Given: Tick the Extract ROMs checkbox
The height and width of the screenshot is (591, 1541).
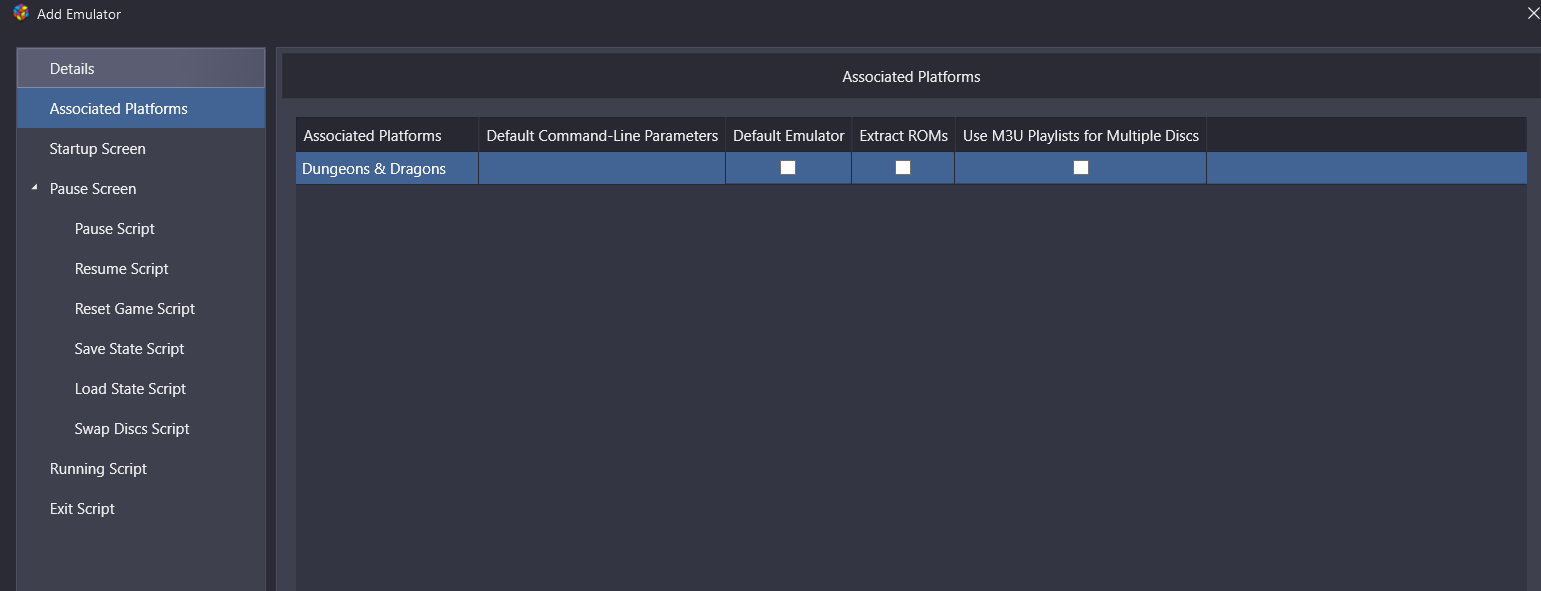Looking at the screenshot, I should tap(903, 167).
